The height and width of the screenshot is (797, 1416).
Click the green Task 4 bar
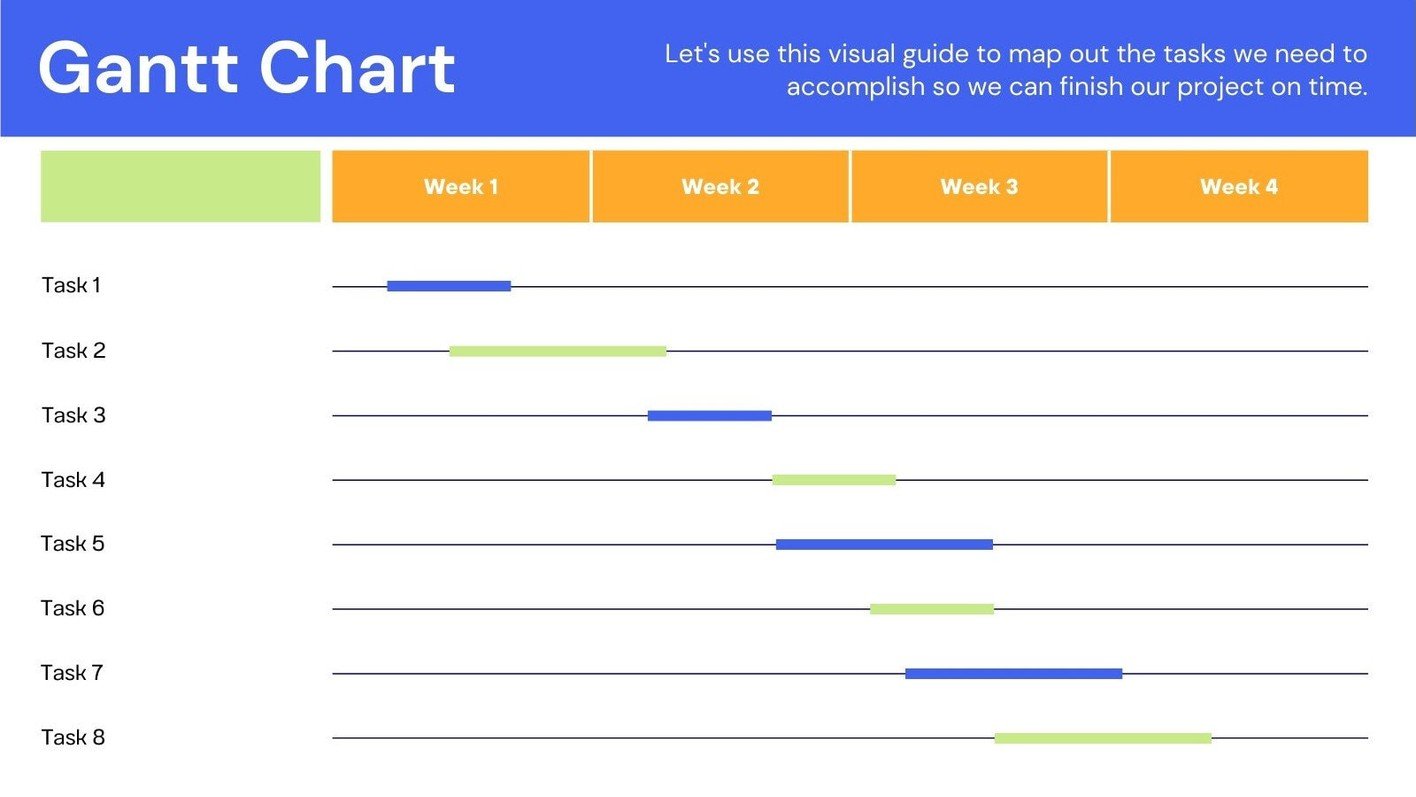click(x=833, y=480)
